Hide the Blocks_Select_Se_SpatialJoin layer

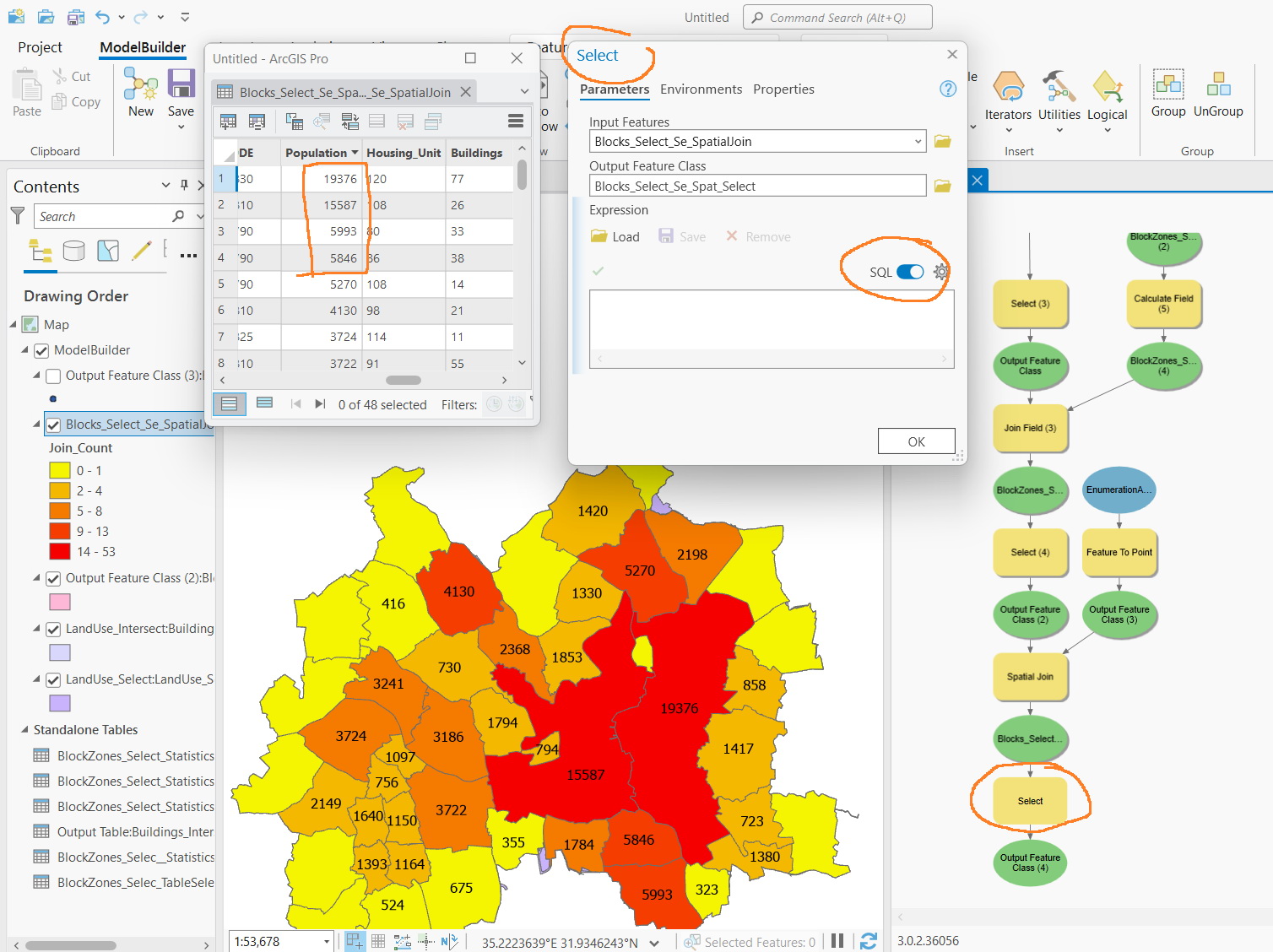click(53, 424)
